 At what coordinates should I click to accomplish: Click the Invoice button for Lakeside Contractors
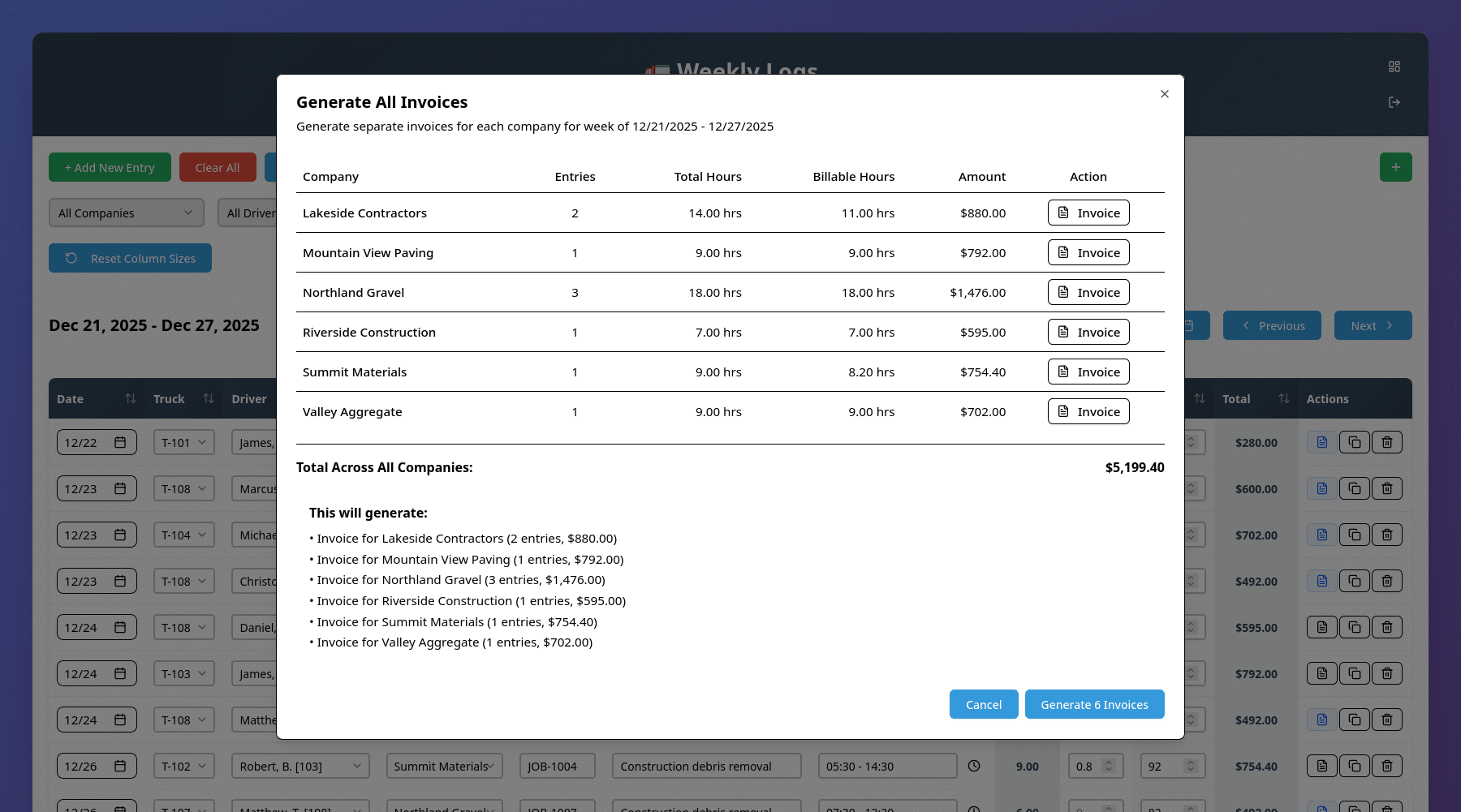tap(1088, 213)
